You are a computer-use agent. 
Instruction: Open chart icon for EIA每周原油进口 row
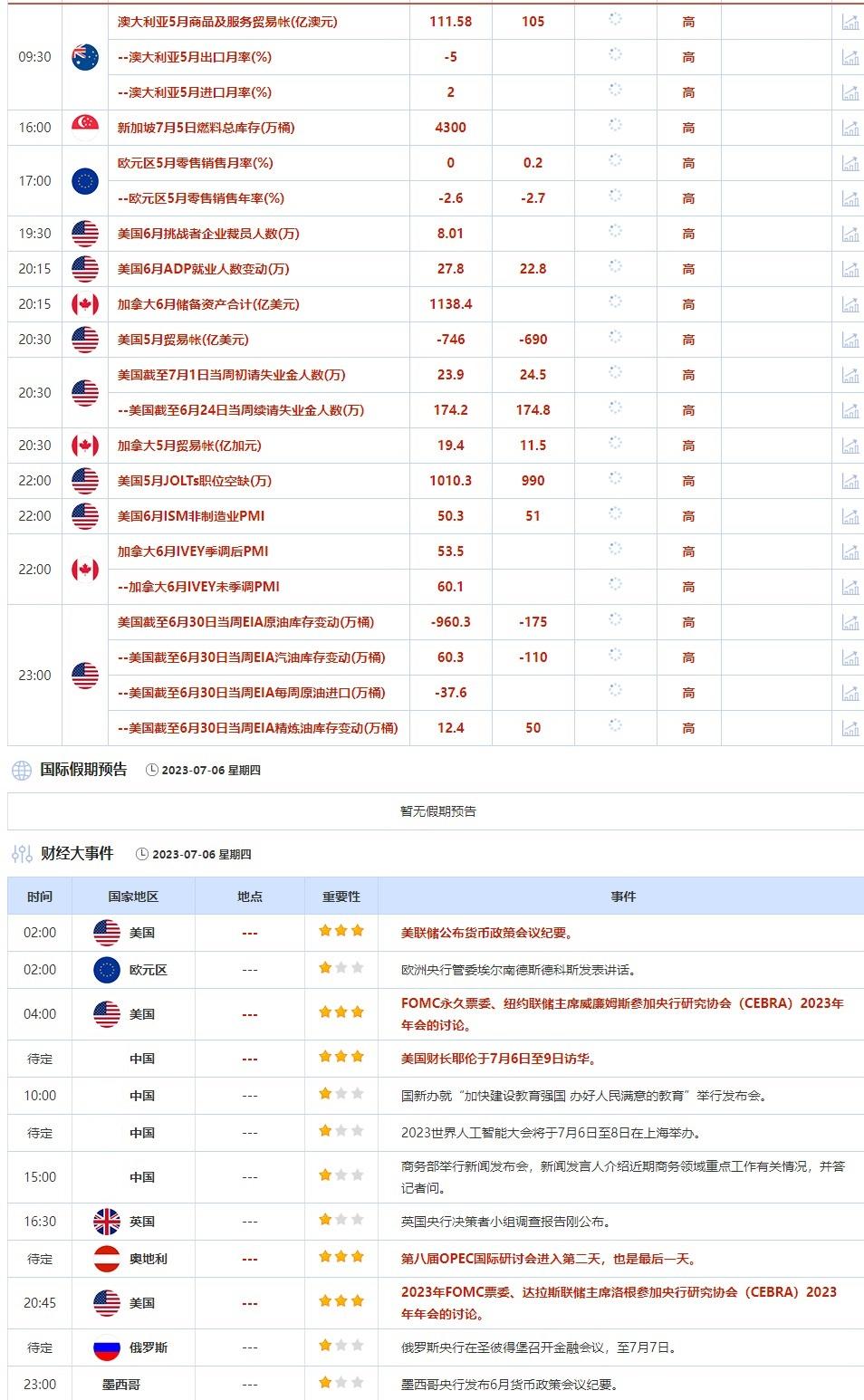(850, 693)
